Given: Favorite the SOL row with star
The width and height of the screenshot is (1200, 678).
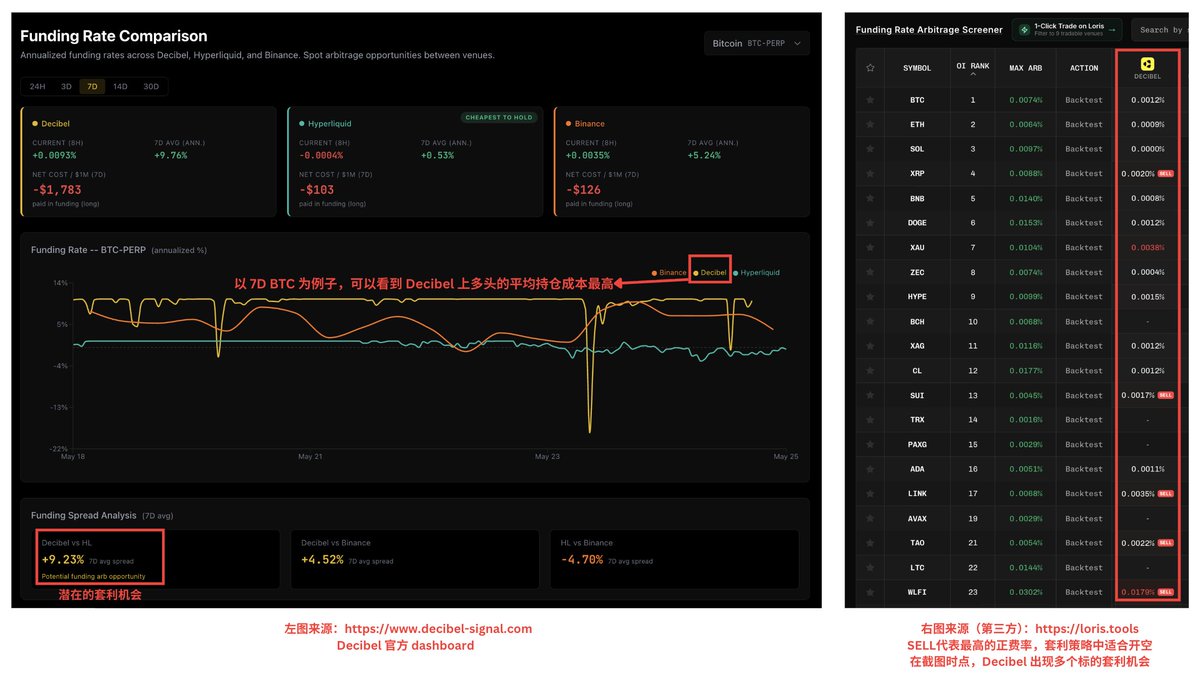Looking at the screenshot, I should tap(870, 149).
